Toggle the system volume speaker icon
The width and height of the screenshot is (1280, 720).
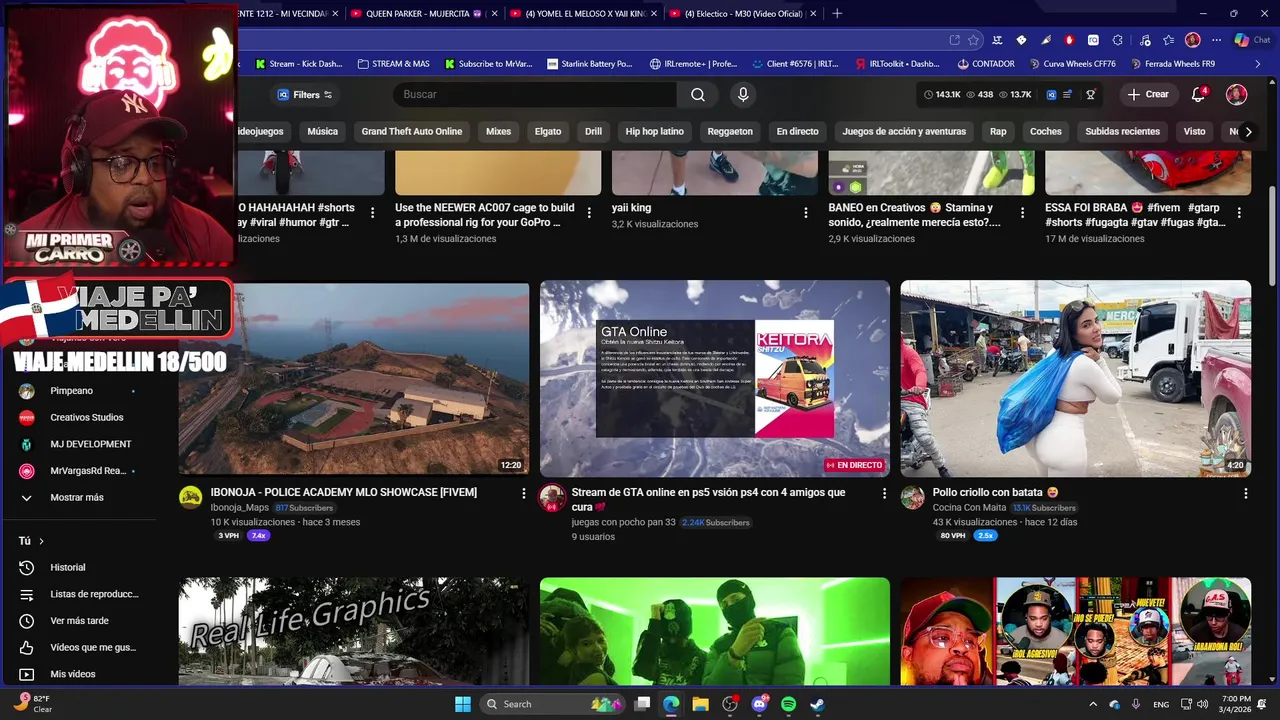1202,704
